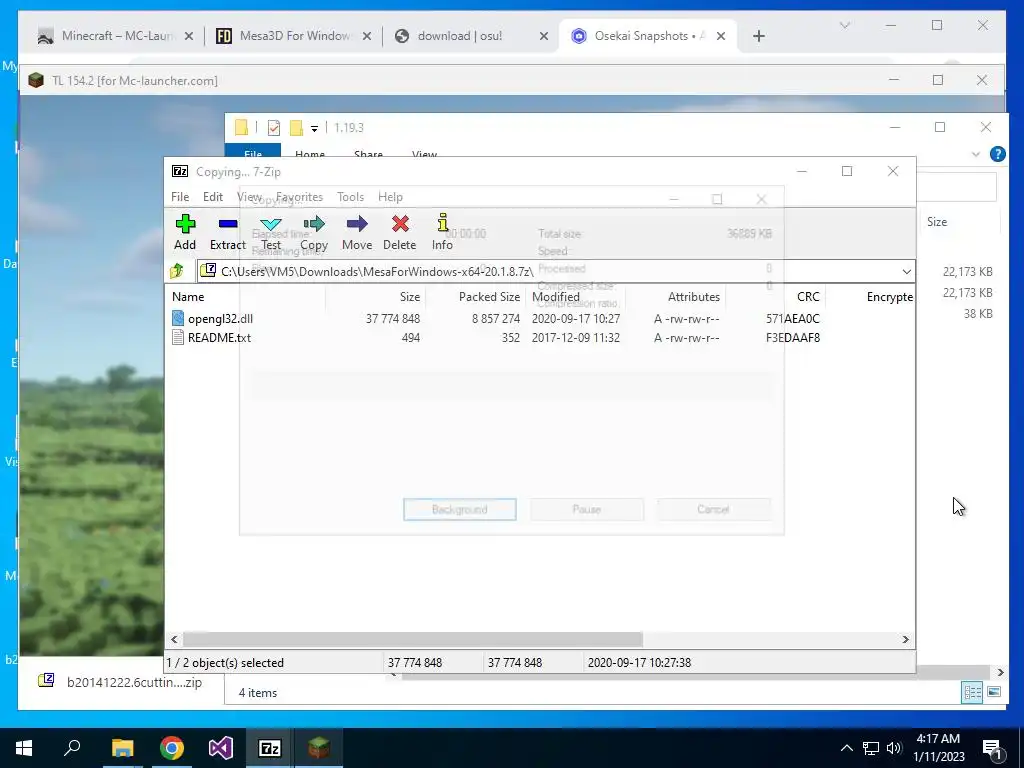Close the Osekai Snapshots browser tab
Image resolution: width=1024 pixels, height=768 pixels.
point(721,36)
